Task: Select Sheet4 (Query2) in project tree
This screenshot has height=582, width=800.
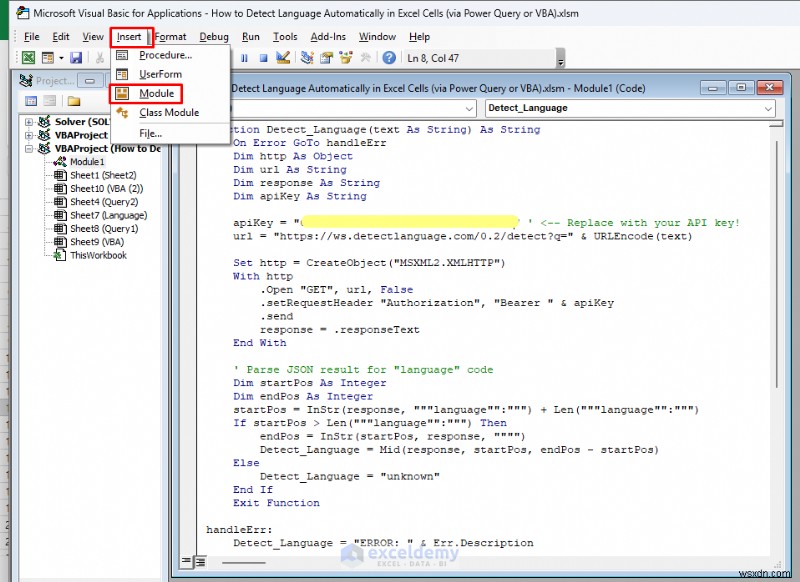Action: [104, 202]
